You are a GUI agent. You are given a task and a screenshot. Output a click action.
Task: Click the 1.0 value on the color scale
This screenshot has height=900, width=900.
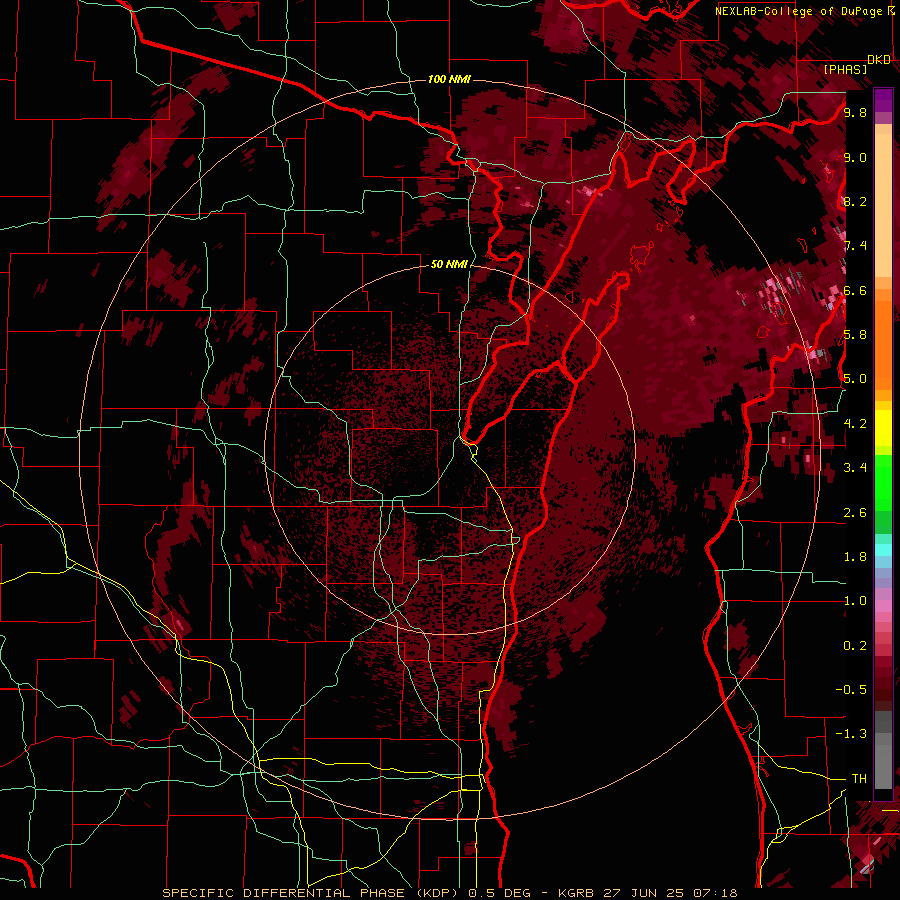click(855, 601)
